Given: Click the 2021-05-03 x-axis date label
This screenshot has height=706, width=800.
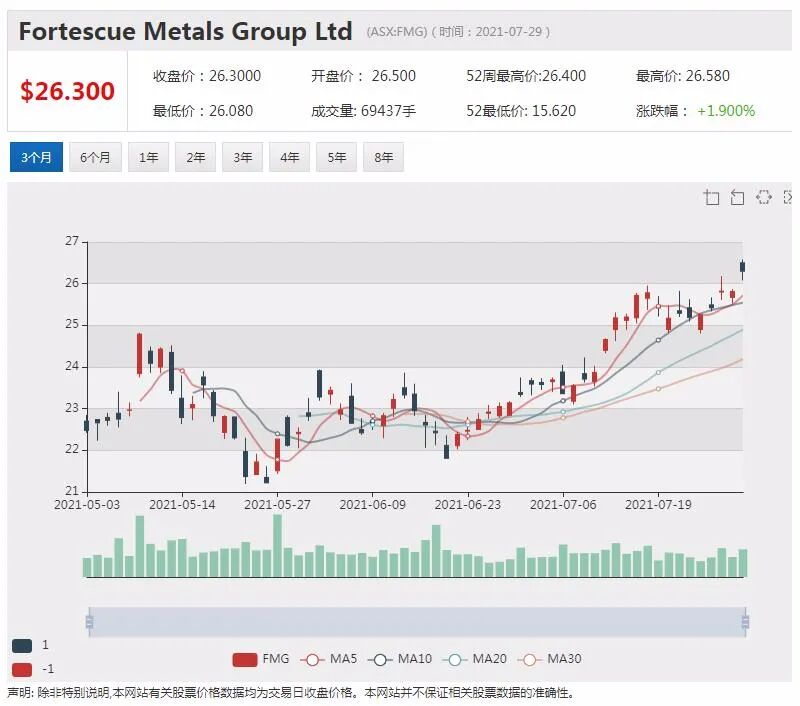Looking at the screenshot, I should 87,505.
